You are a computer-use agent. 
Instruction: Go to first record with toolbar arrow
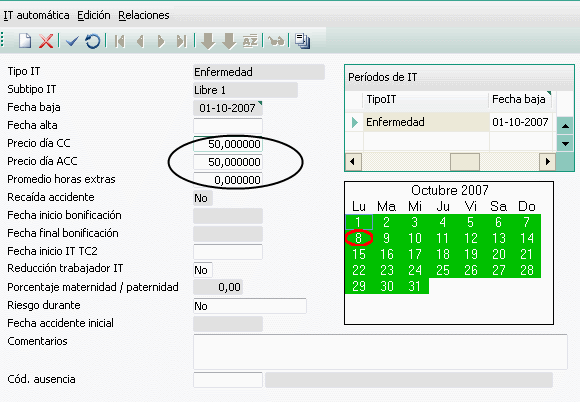click(119, 41)
